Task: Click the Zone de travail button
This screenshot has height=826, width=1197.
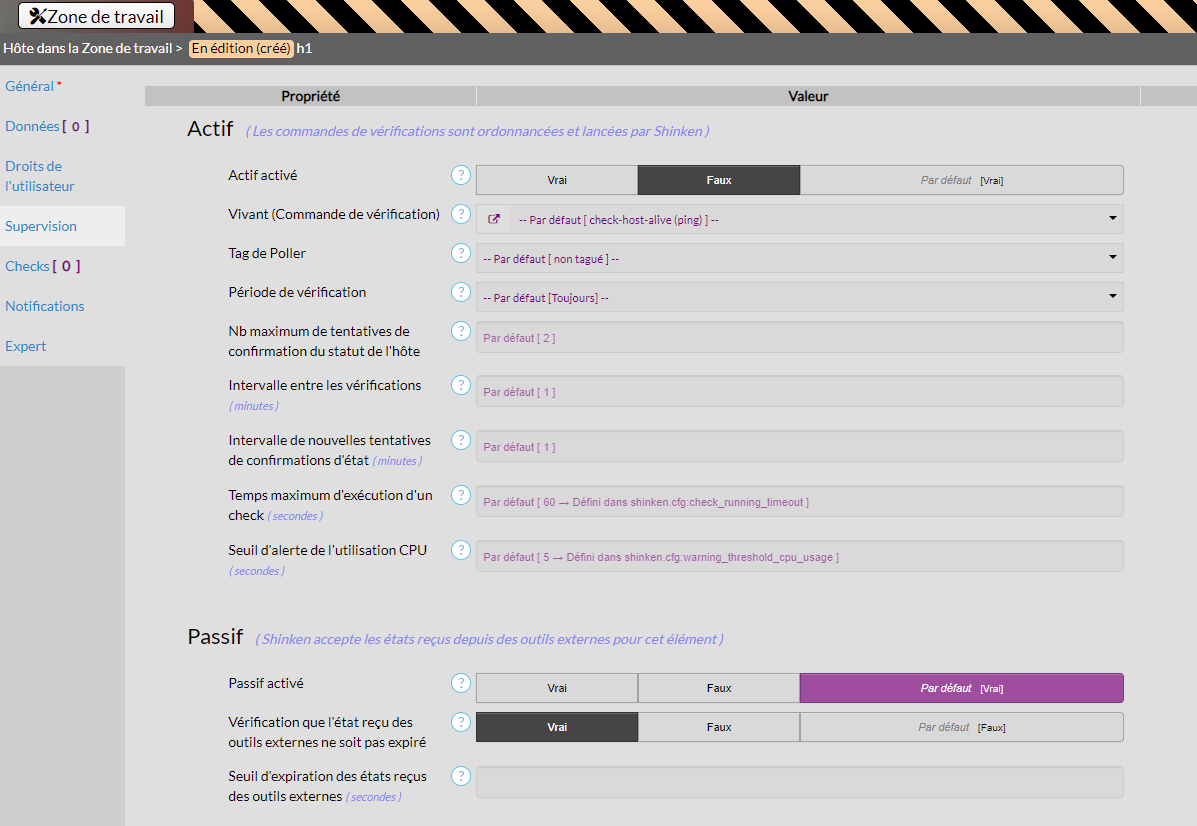Action: [97, 16]
